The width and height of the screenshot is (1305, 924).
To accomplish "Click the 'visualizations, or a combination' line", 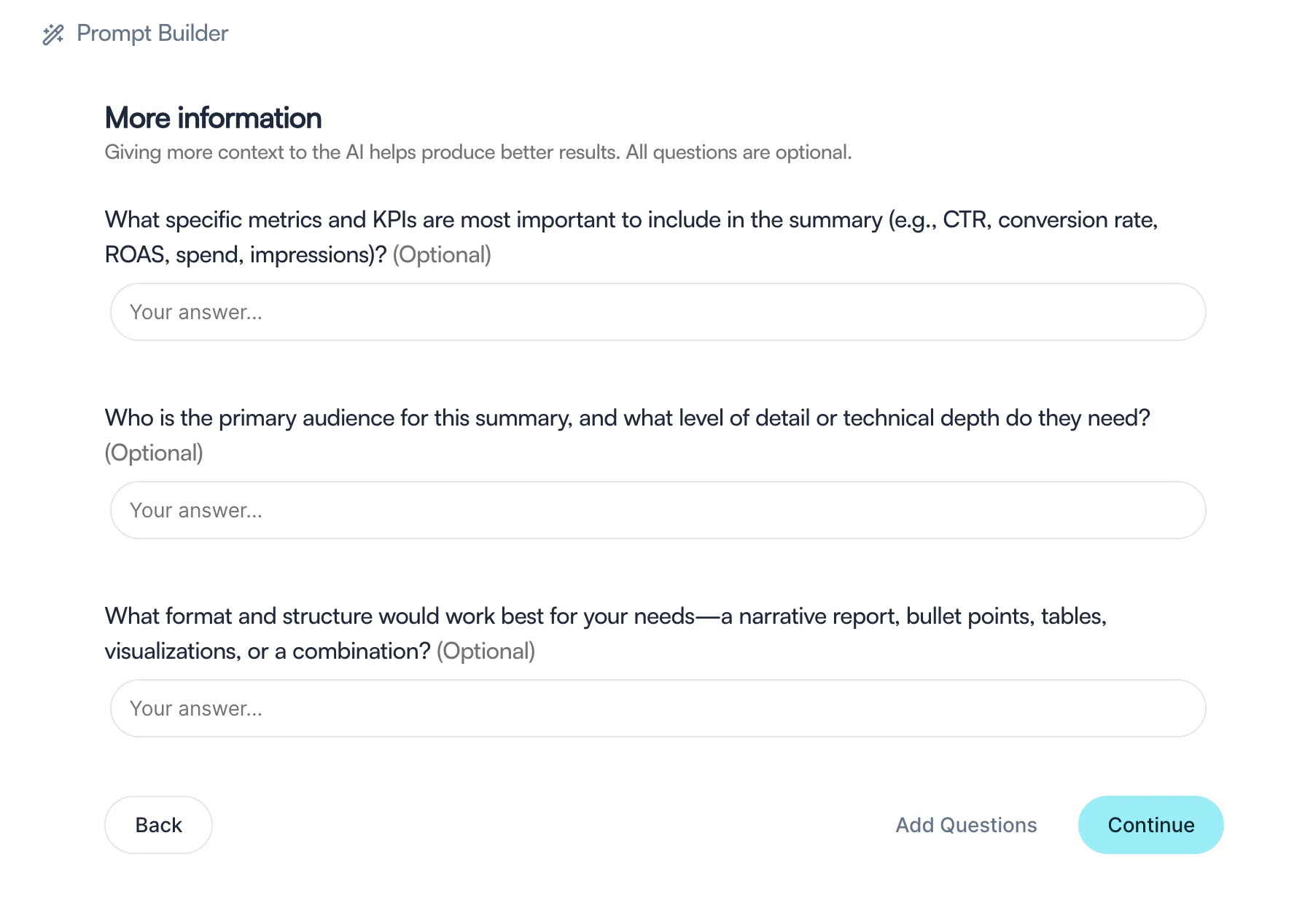I will click(x=268, y=651).
